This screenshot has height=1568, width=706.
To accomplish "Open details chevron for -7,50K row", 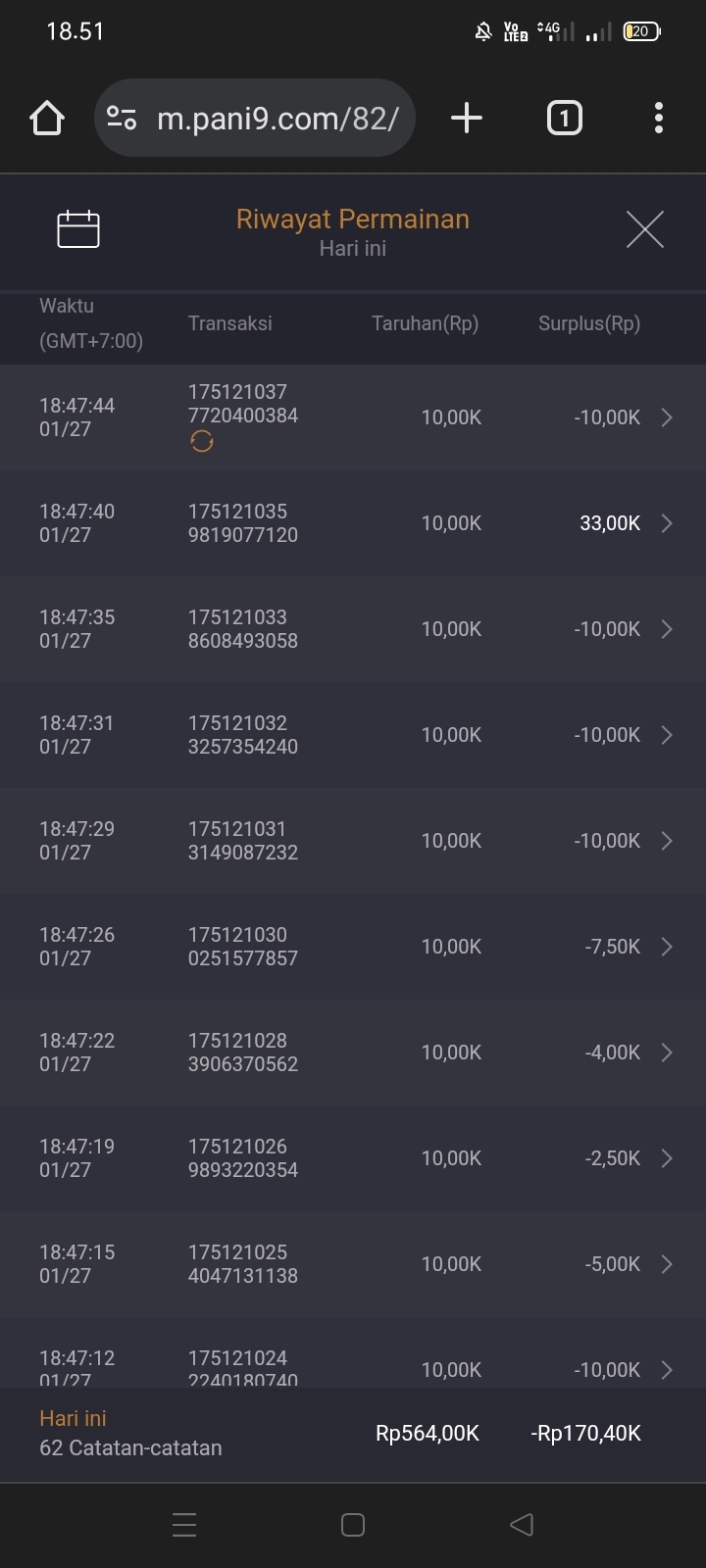I will (x=667, y=947).
